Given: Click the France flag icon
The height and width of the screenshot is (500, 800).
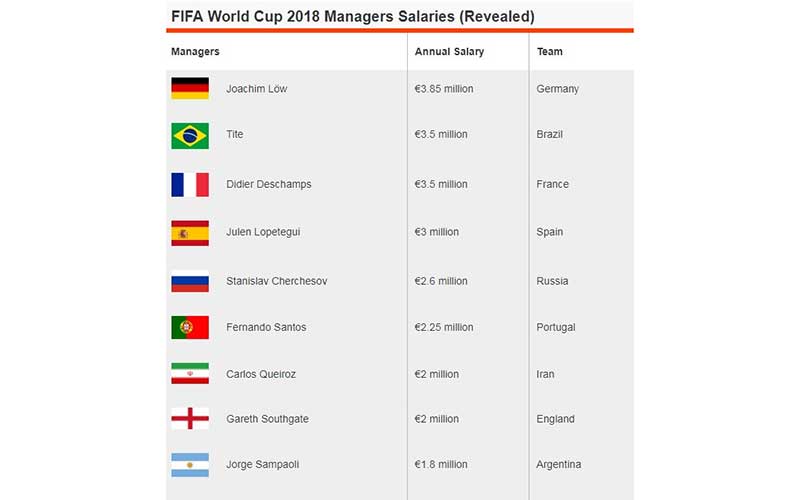Looking at the screenshot, I should tap(190, 184).
